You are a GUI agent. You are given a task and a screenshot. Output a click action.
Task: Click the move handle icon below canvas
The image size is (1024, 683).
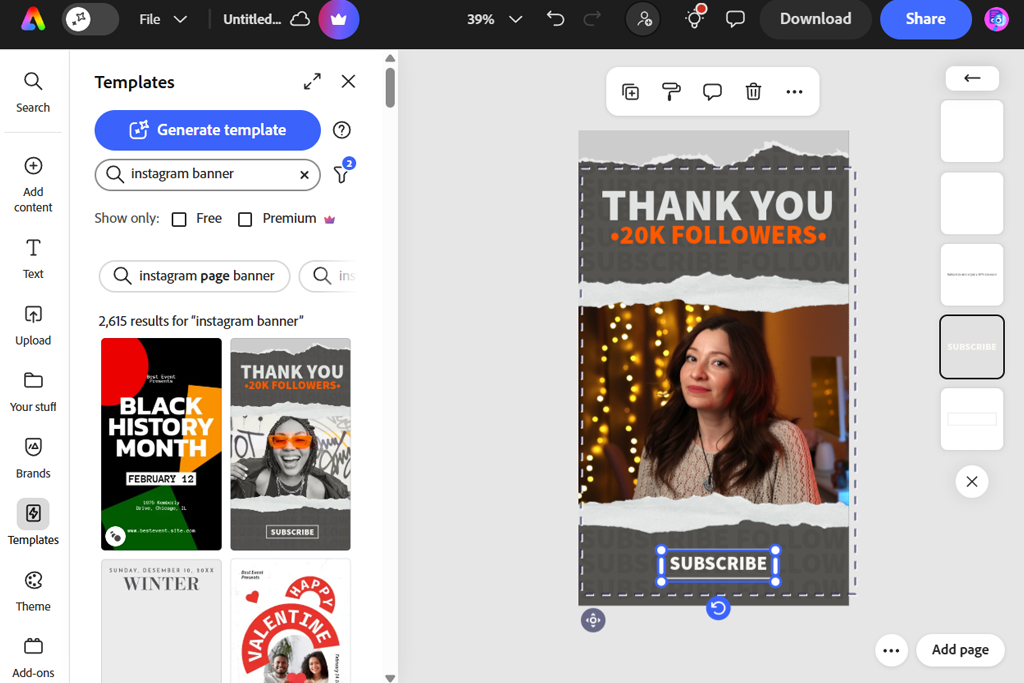coord(593,620)
